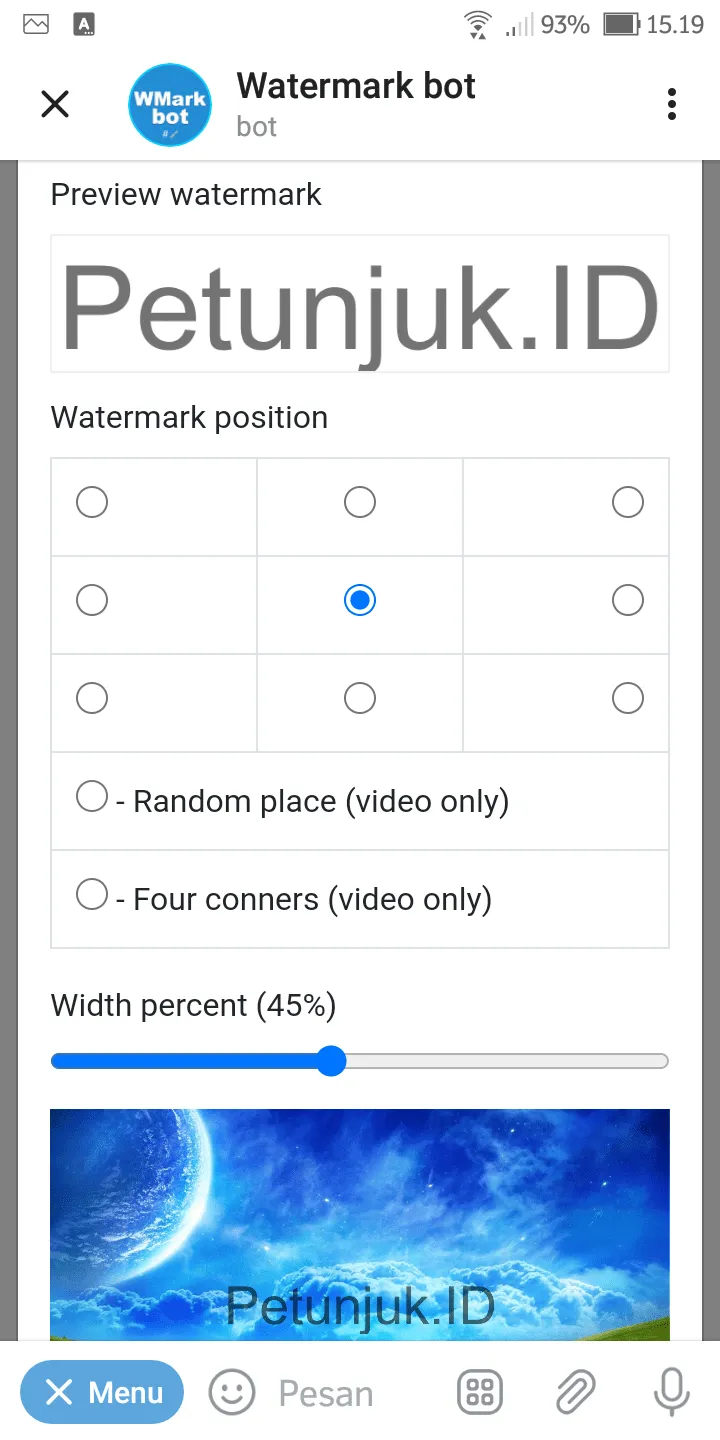Tap the Pesan message input field
This screenshot has height=1440, width=720.
tap(355, 1393)
